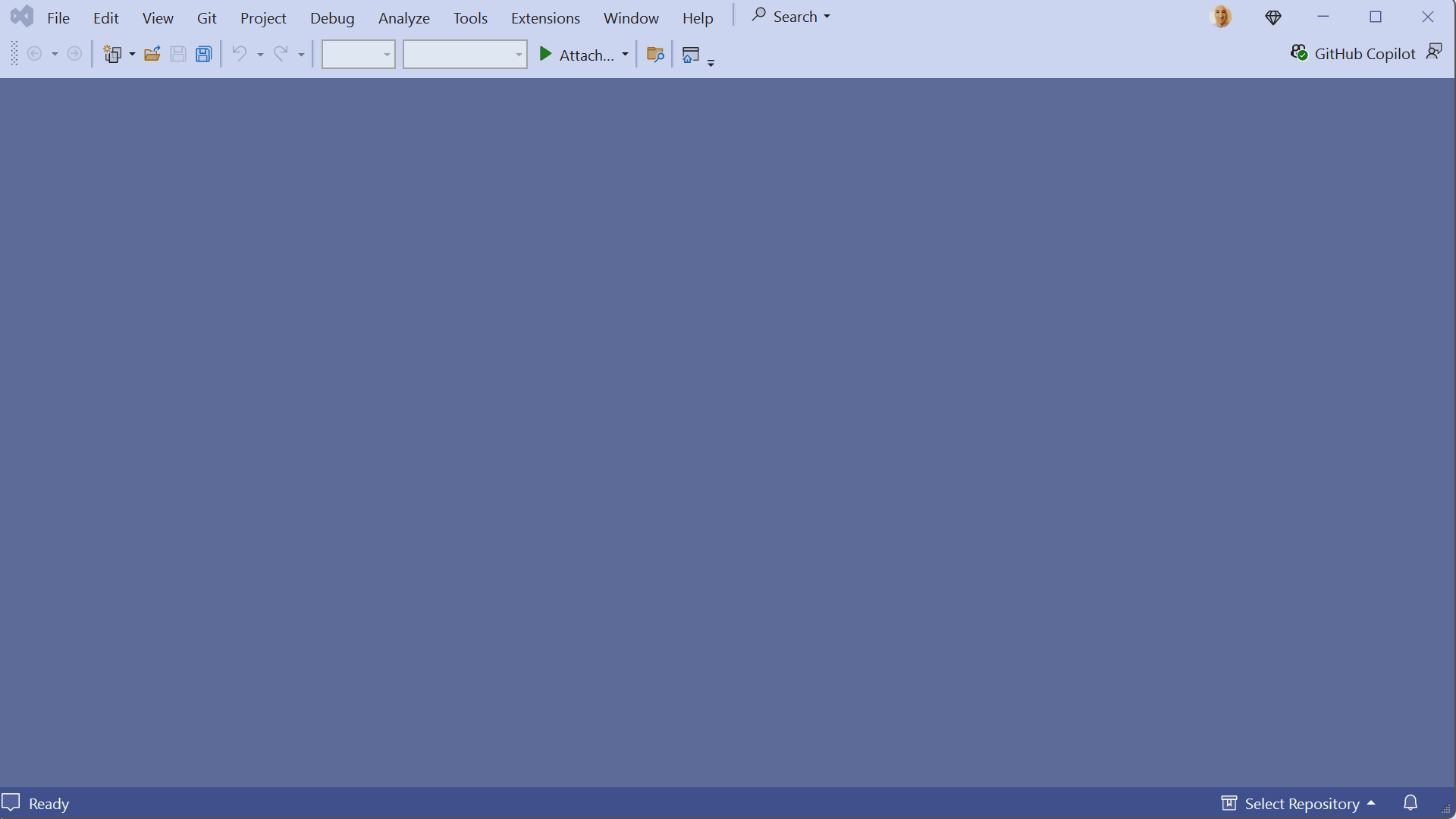The width and height of the screenshot is (1456, 819).
Task: Open the Debug menu
Action: click(331, 18)
